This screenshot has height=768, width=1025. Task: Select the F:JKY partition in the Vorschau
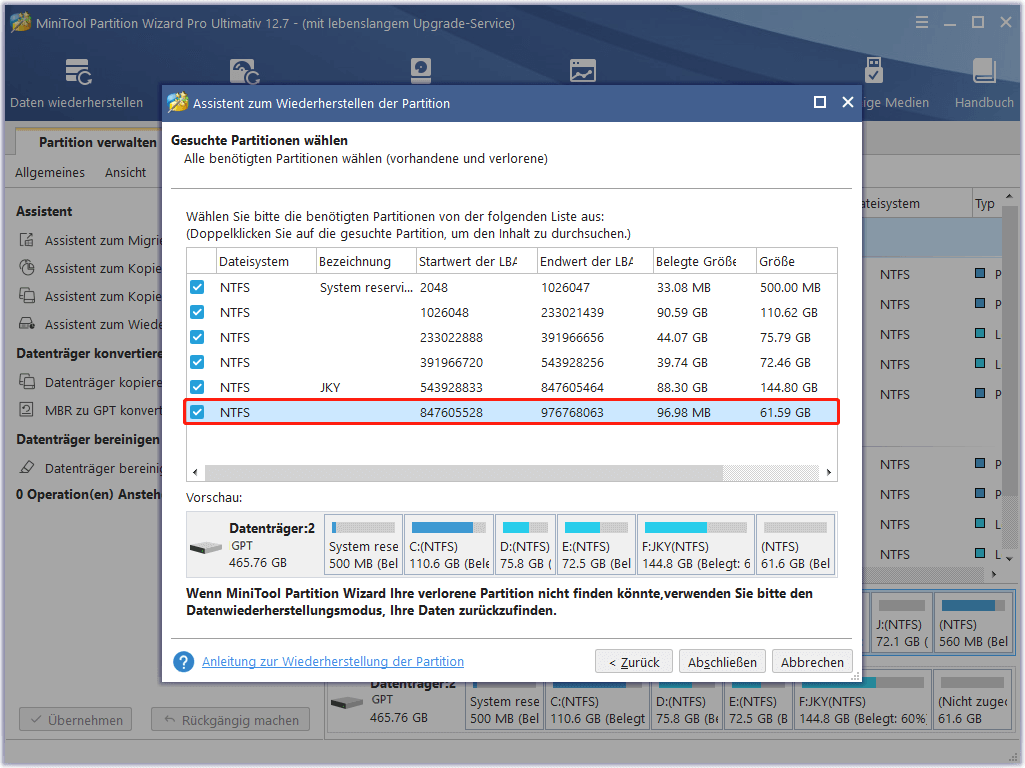(695, 545)
